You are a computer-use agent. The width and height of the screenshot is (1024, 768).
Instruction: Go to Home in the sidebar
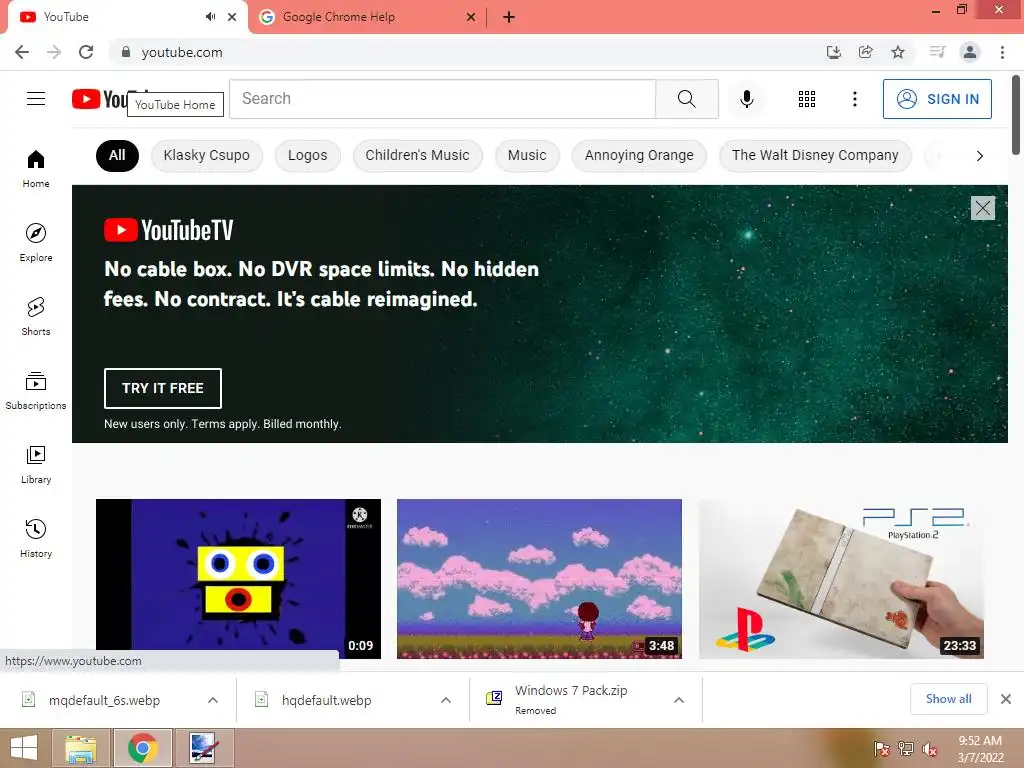tap(36, 168)
